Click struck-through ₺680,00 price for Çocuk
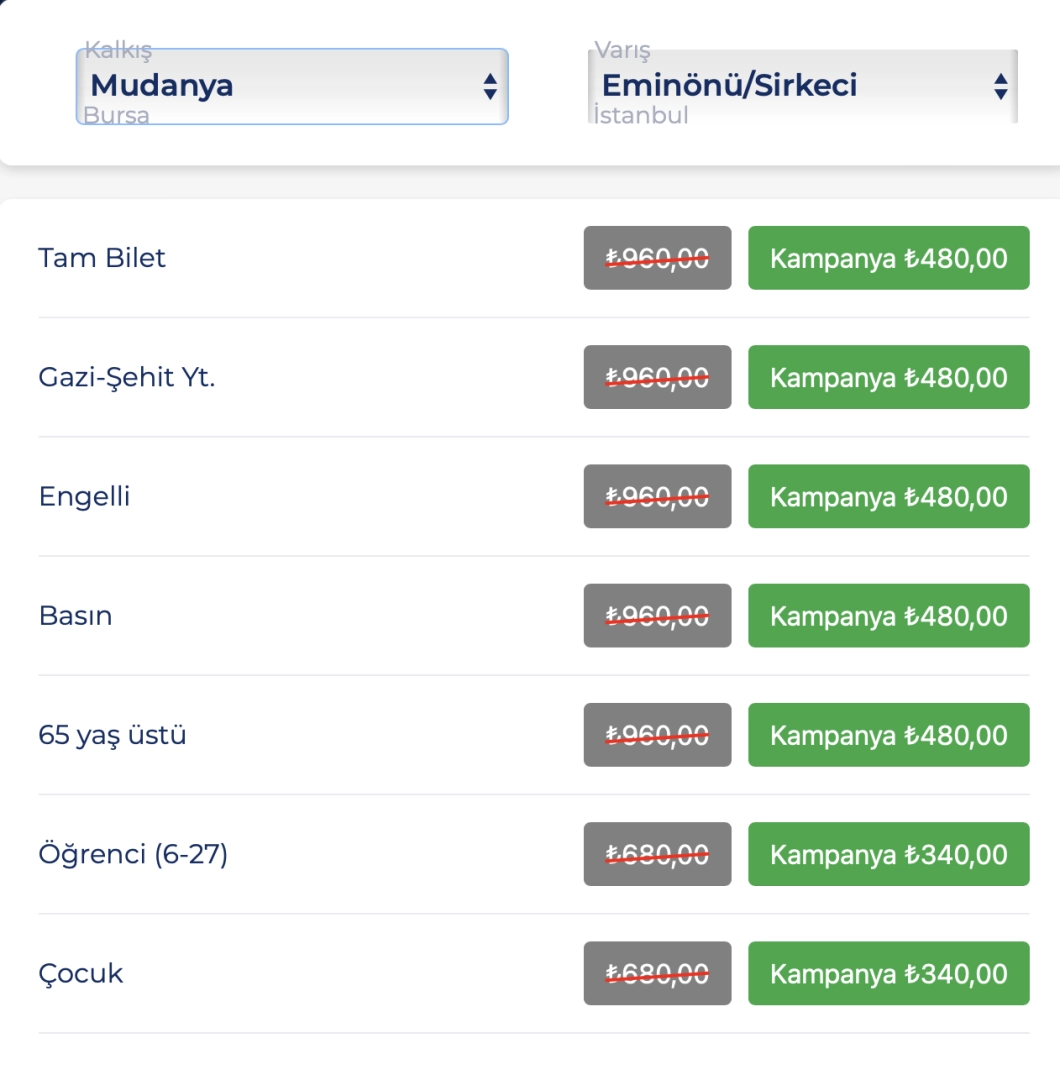The width and height of the screenshot is (1060, 1080). click(657, 973)
